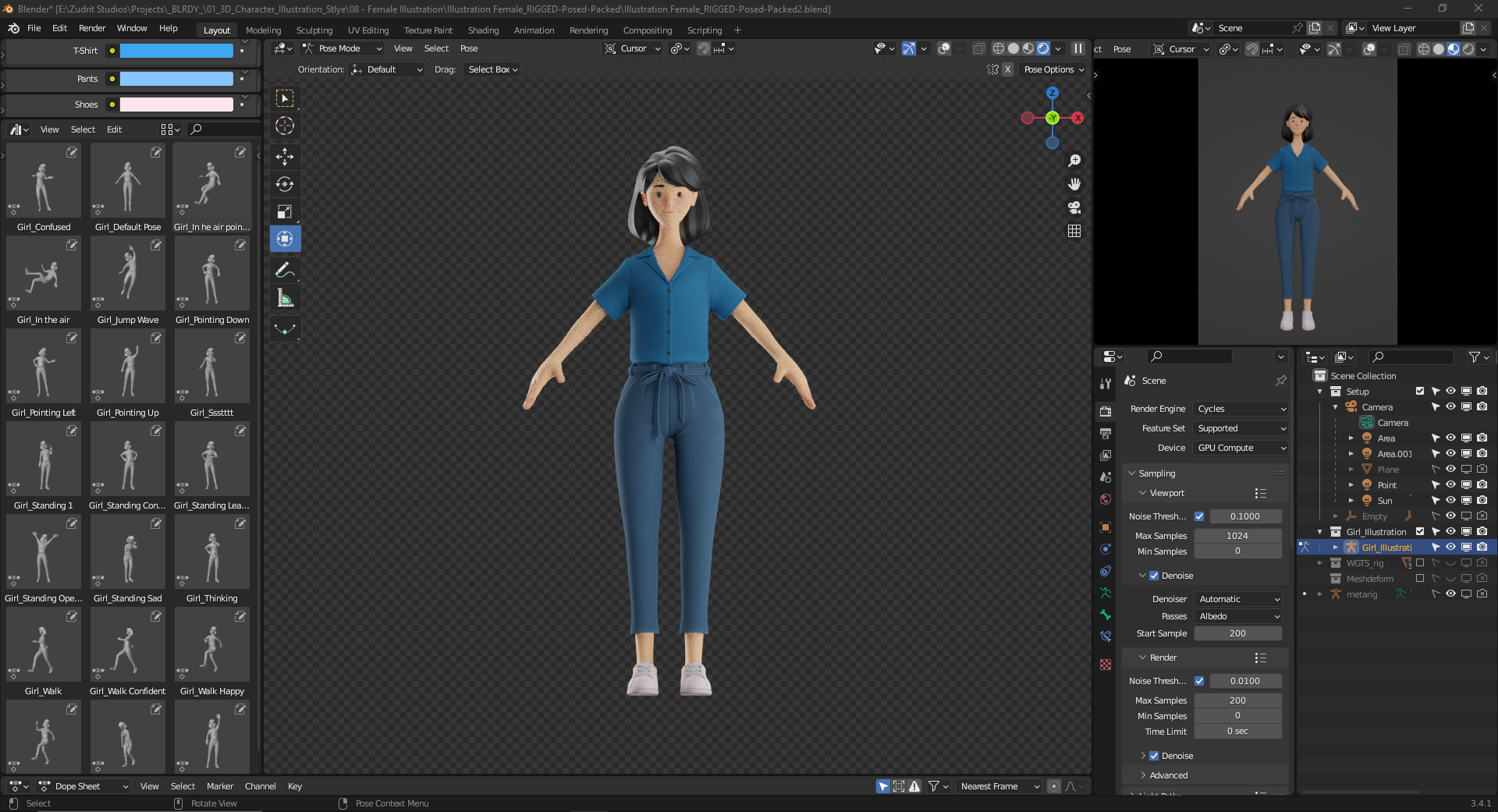Click the Marker menu in Dope Sheet

coord(219,786)
